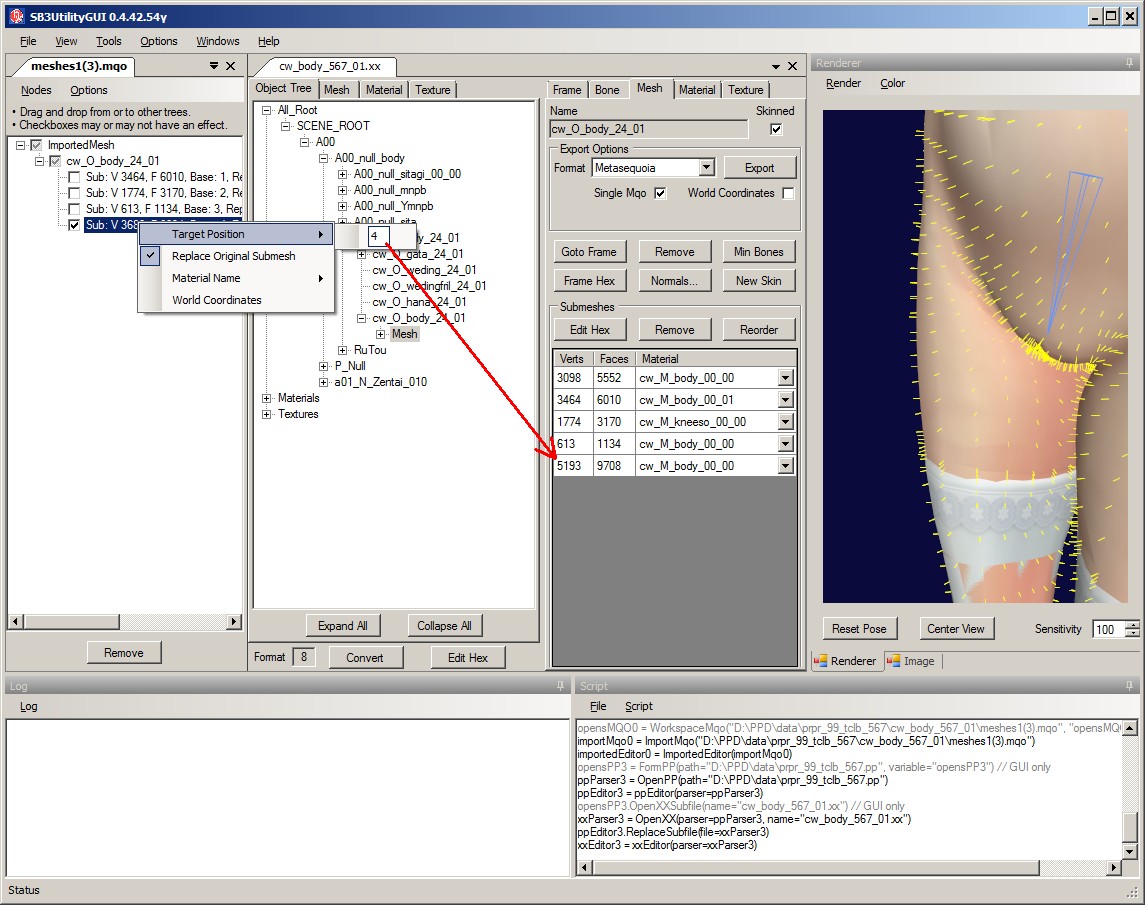The image size is (1145, 905).
Task: Open the Tools menu
Action: (108, 41)
